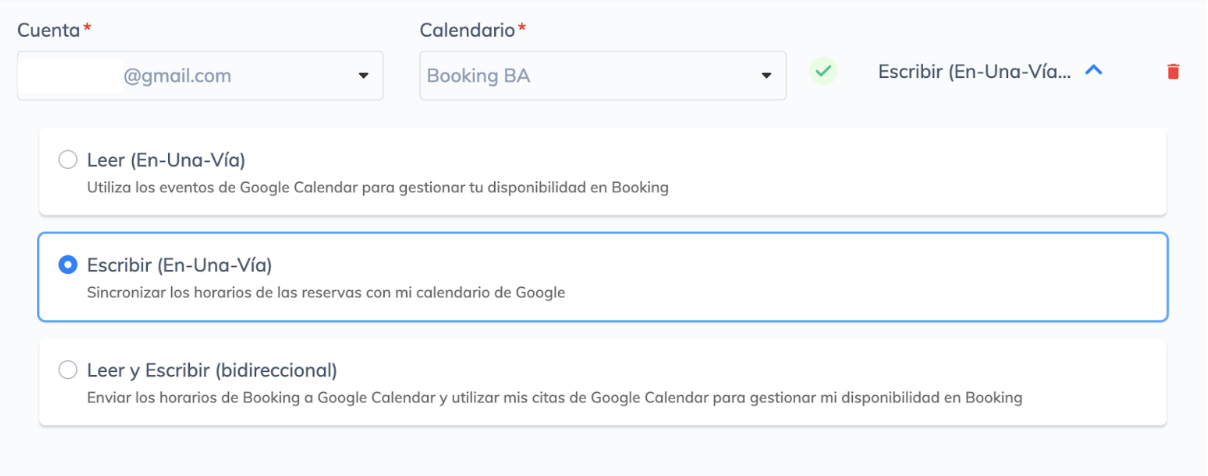The image size is (1208, 476).
Task: Click the Cuenta field caret arrow
Action: (363, 76)
